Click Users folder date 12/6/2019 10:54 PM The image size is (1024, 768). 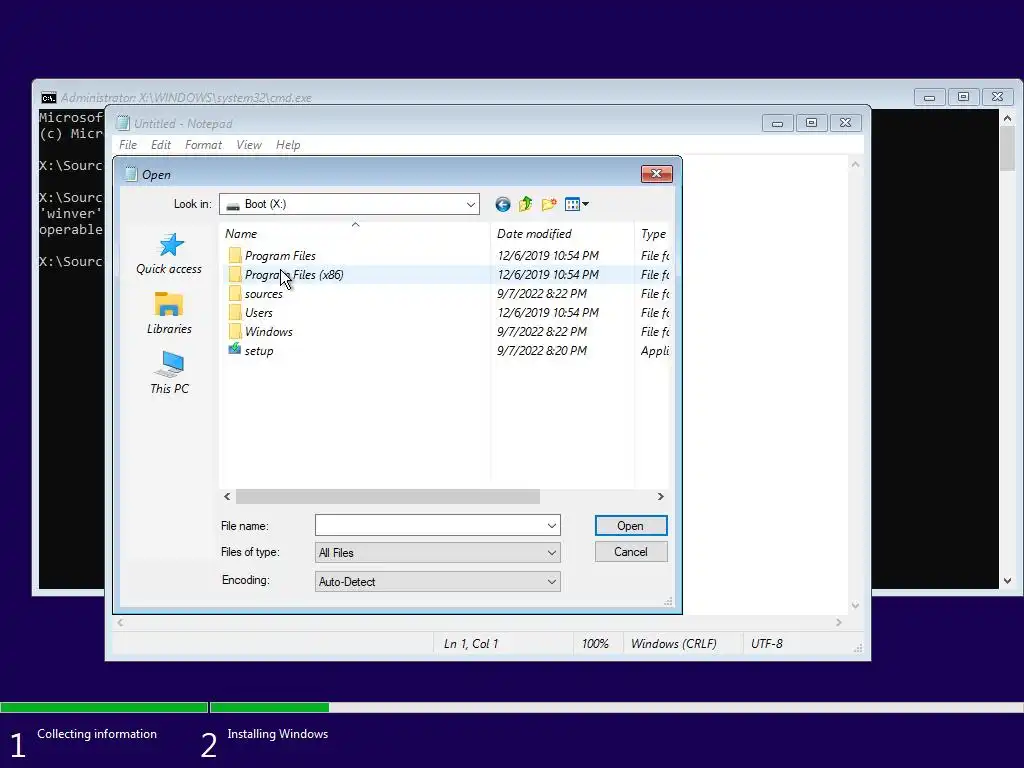click(x=548, y=313)
